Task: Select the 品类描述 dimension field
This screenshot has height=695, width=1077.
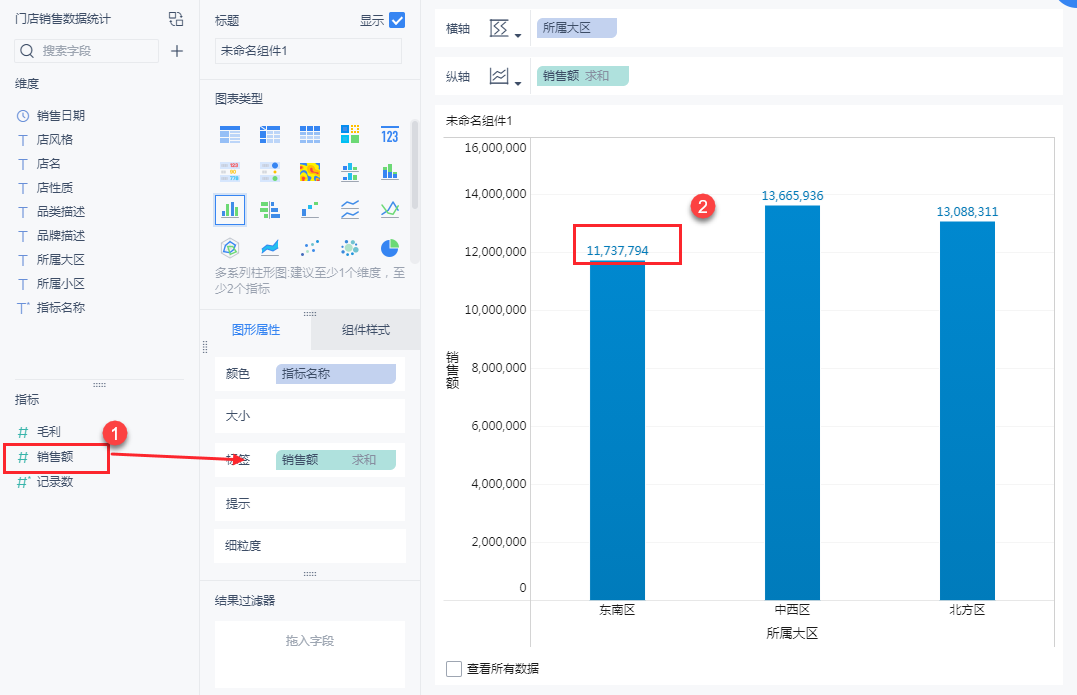Action: 60,212
